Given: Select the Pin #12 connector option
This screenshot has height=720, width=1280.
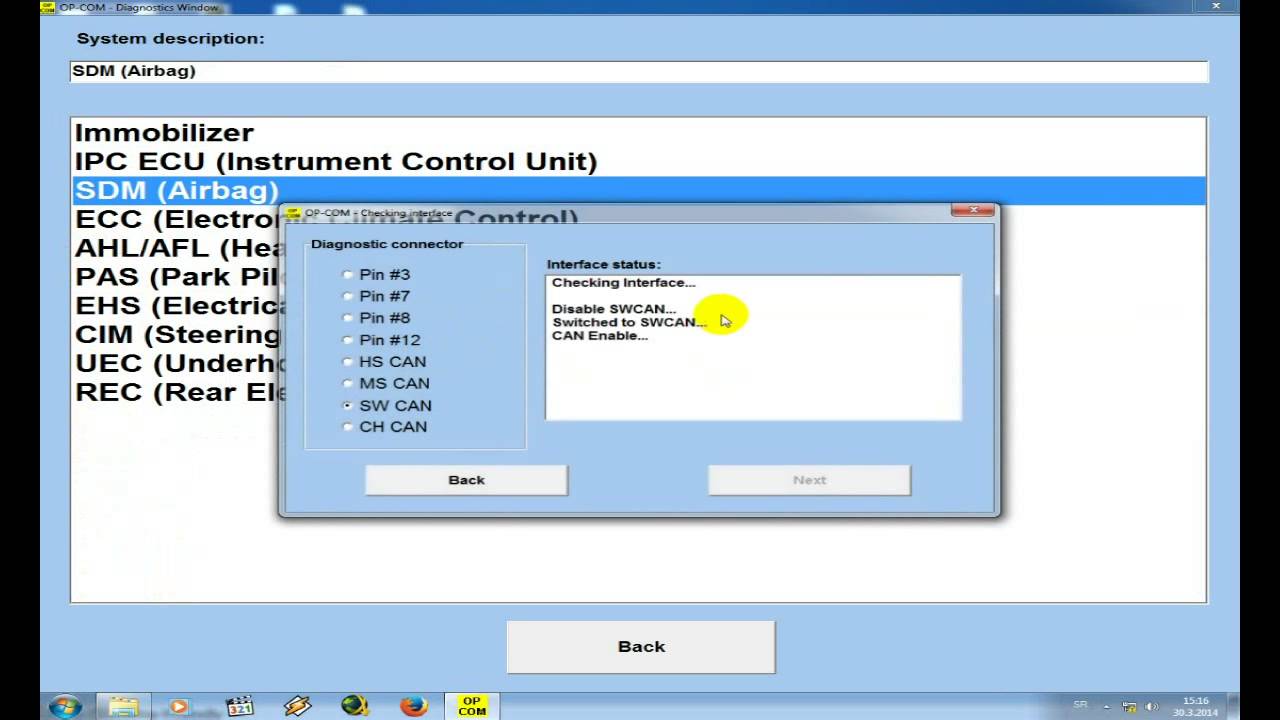Looking at the screenshot, I should pyautogui.click(x=381, y=340).
